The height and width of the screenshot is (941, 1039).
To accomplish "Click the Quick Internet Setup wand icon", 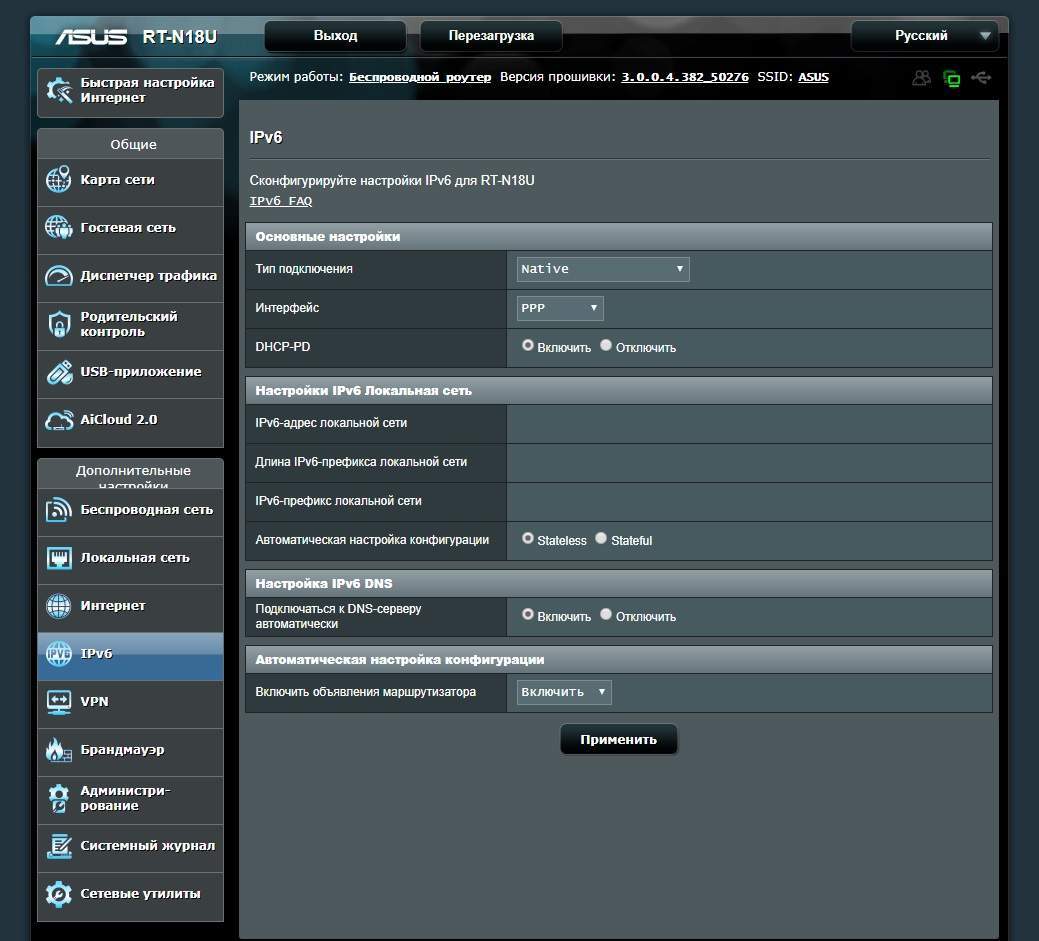I will pyautogui.click(x=58, y=90).
